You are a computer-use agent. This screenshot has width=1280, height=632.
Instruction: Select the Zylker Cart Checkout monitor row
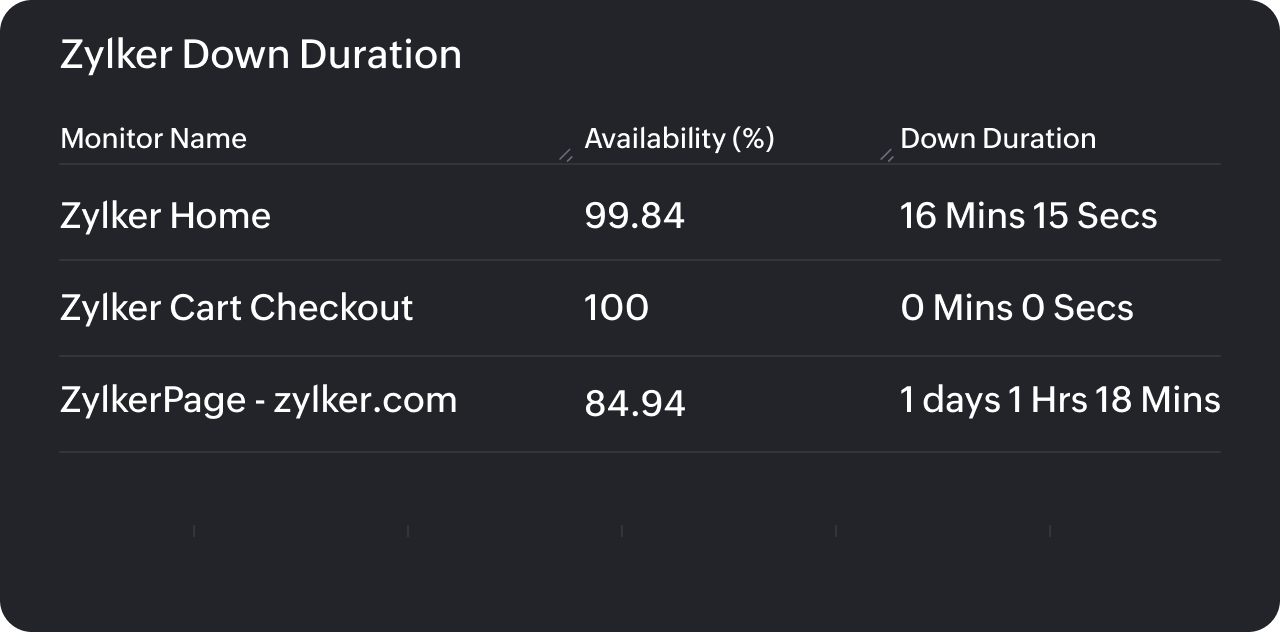pos(237,308)
